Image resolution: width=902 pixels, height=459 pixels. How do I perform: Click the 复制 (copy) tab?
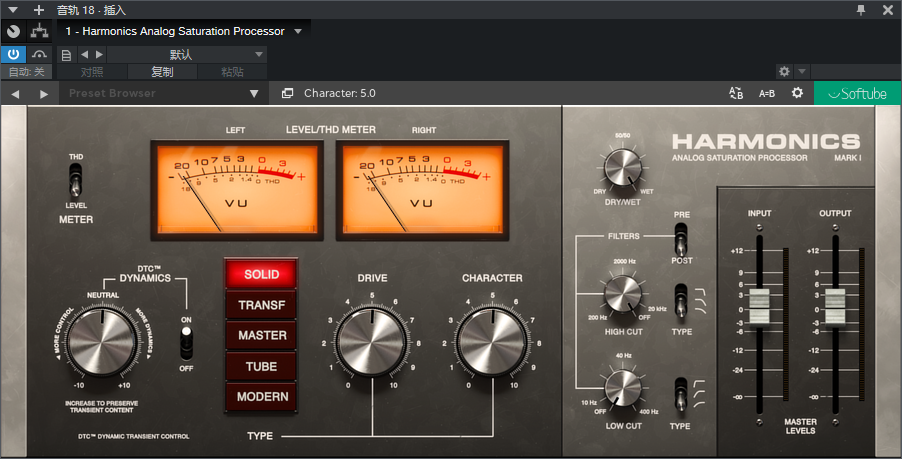(x=162, y=72)
